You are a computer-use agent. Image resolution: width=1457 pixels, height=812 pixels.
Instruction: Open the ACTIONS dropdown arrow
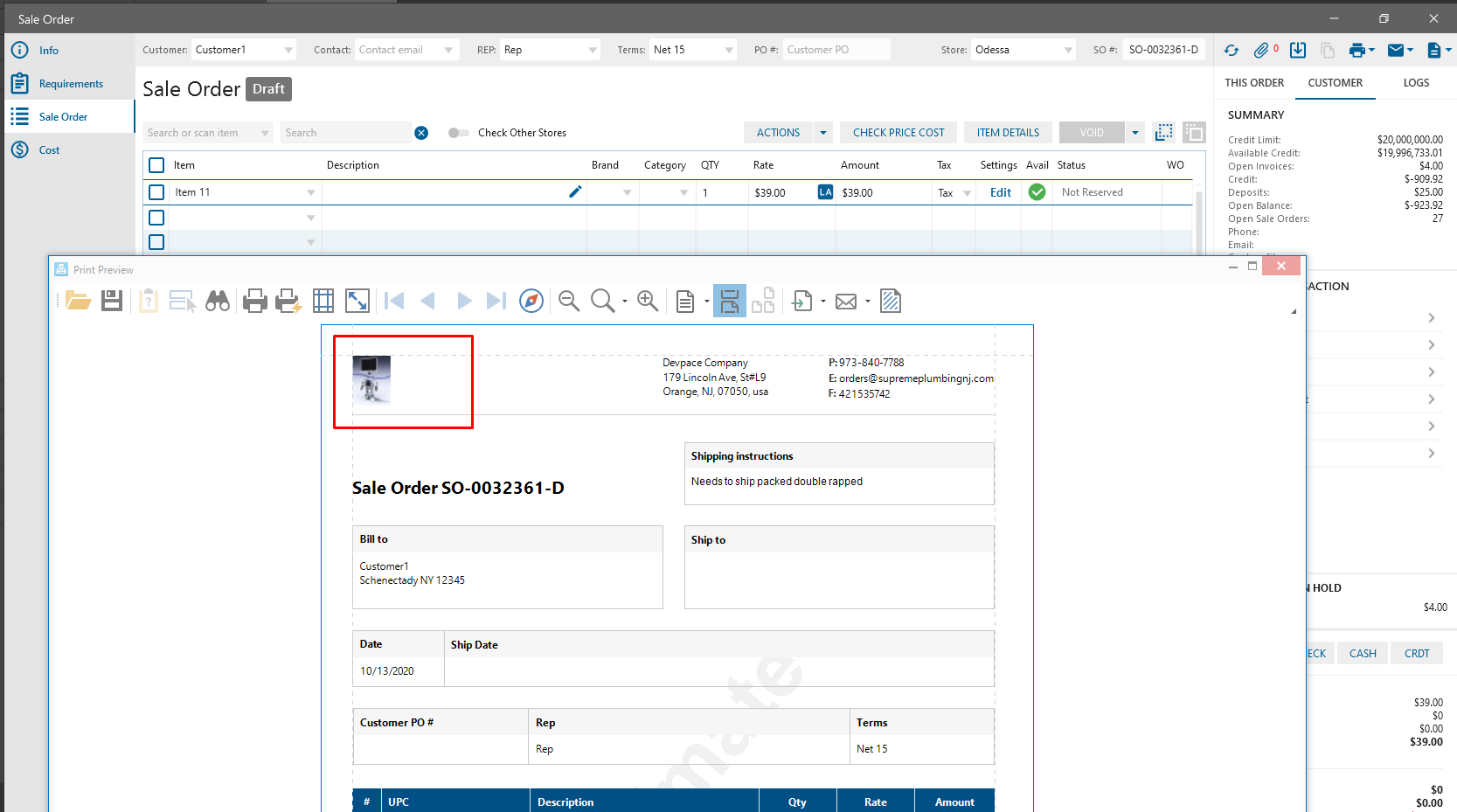[822, 133]
